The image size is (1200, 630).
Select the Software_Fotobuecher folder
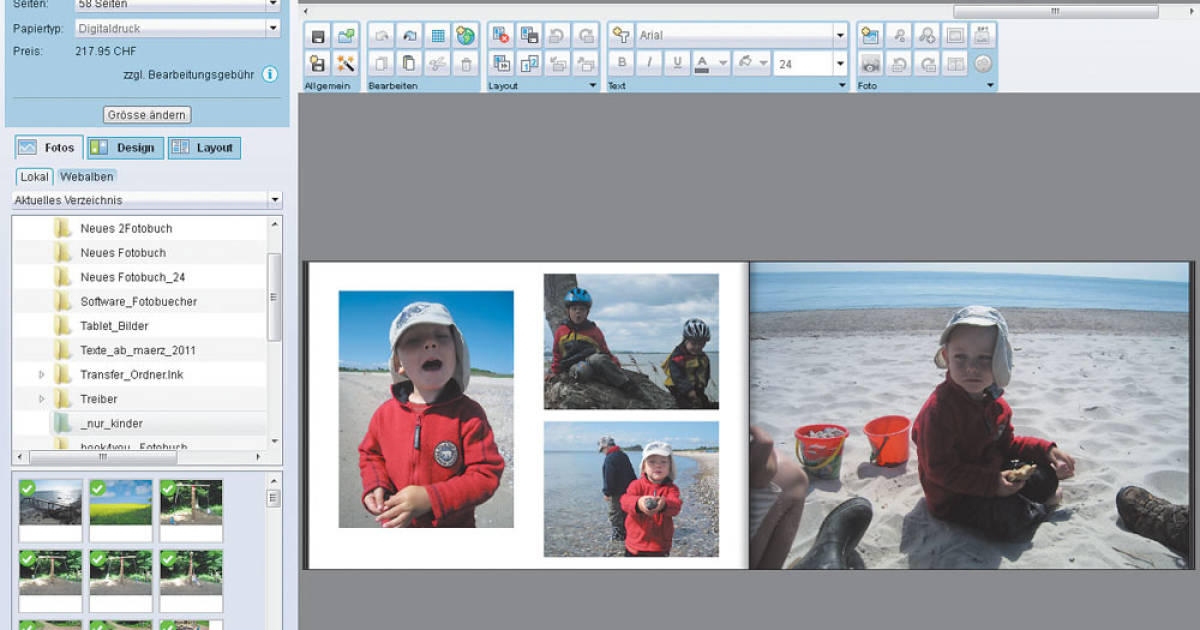click(140, 301)
